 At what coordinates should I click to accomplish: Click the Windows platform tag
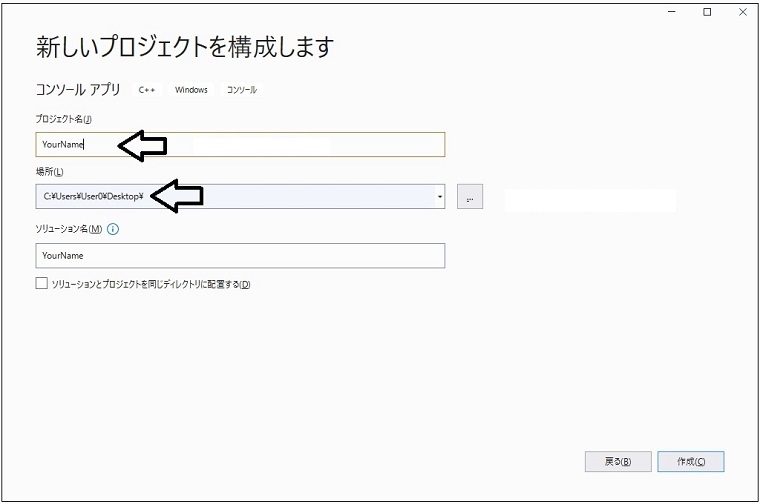[x=191, y=90]
